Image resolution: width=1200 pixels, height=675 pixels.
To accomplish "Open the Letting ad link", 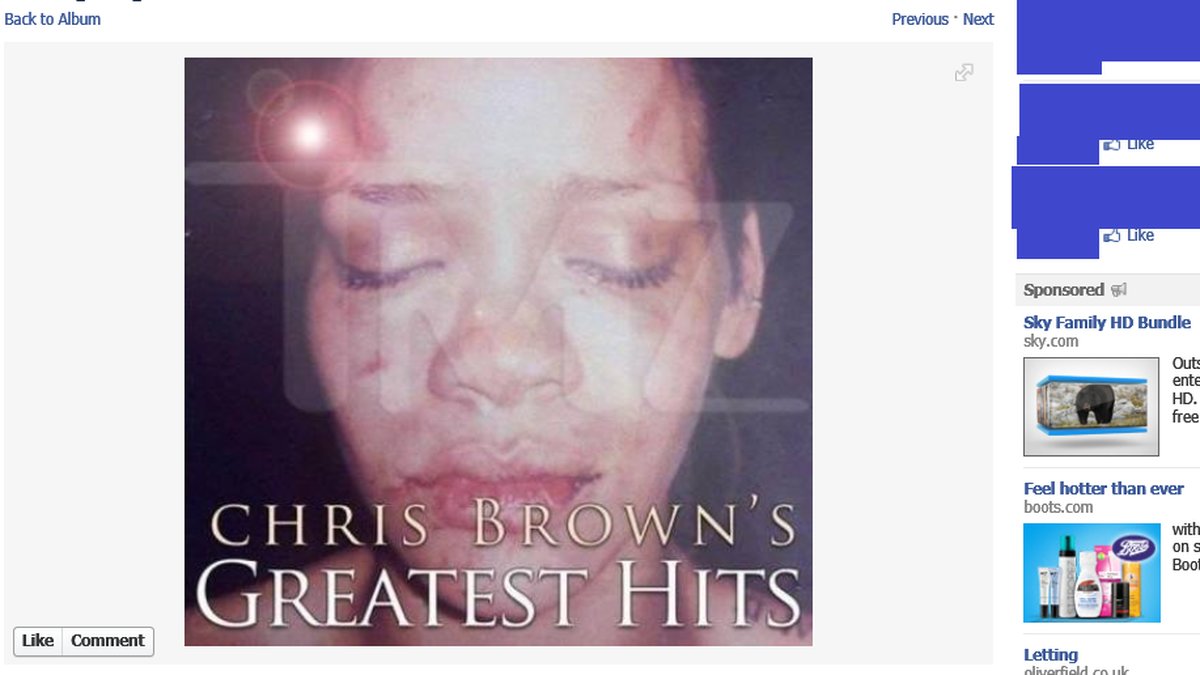I will pyautogui.click(x=1051, y=655).
